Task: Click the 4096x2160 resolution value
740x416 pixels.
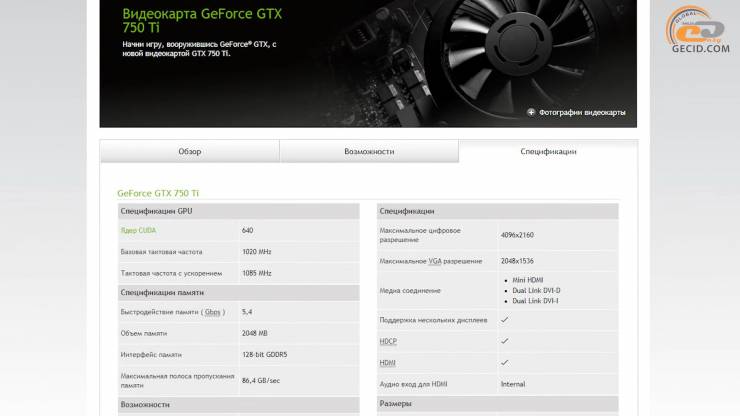Action: click(x=517, y=235)
